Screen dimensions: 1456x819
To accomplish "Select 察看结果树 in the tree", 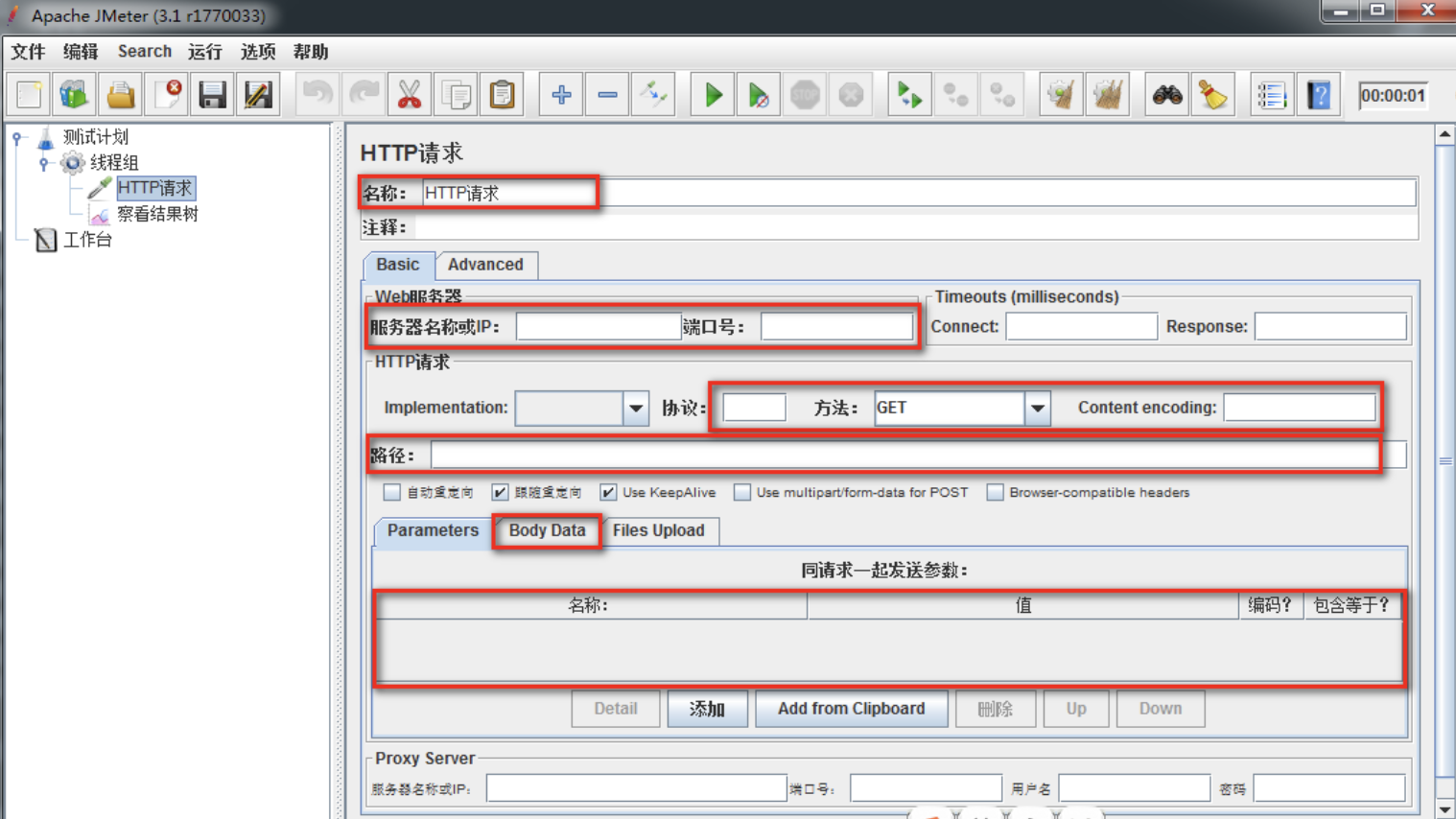I will [157, 214].
